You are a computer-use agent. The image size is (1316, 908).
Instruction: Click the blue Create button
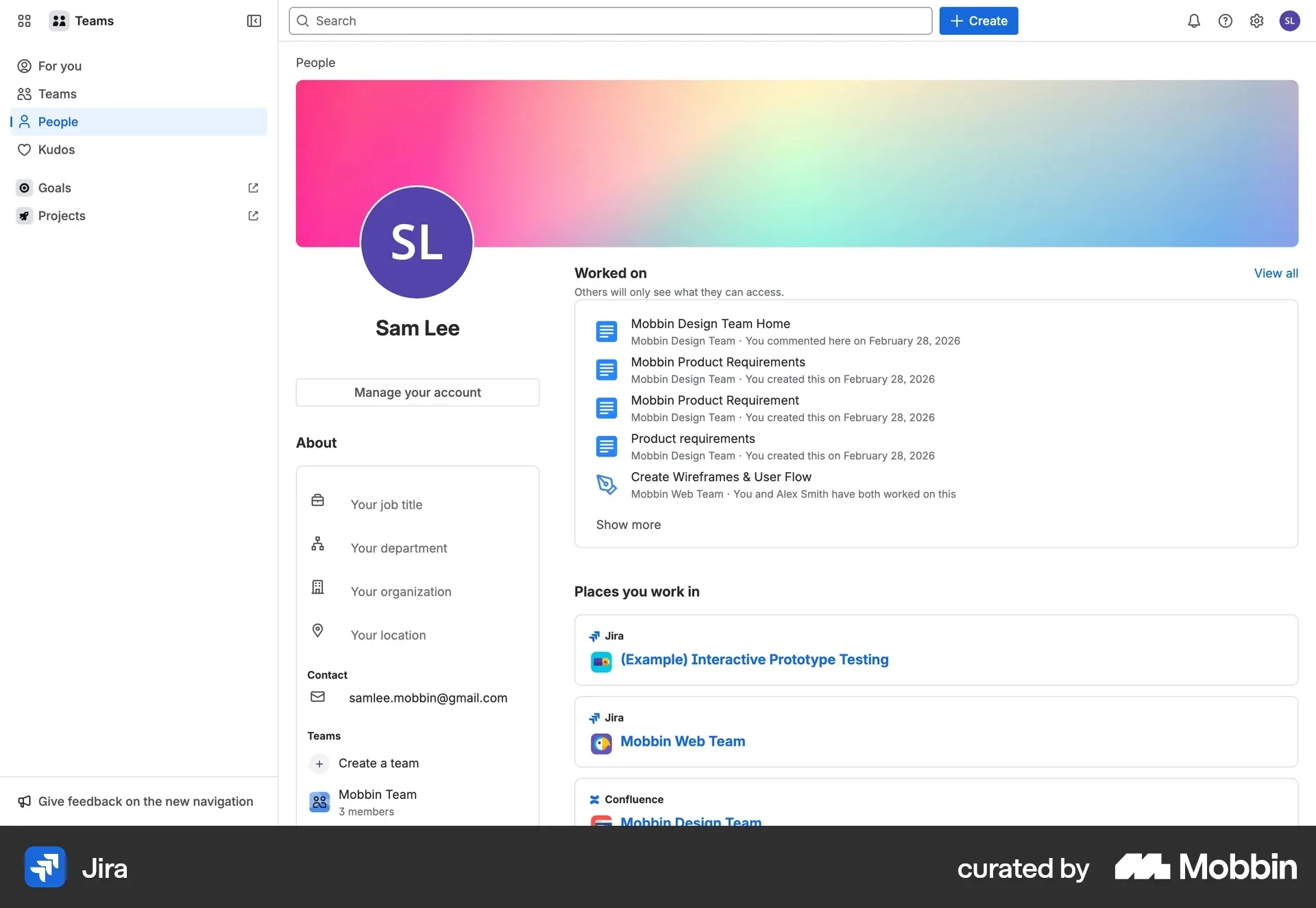tap(978, 21)
